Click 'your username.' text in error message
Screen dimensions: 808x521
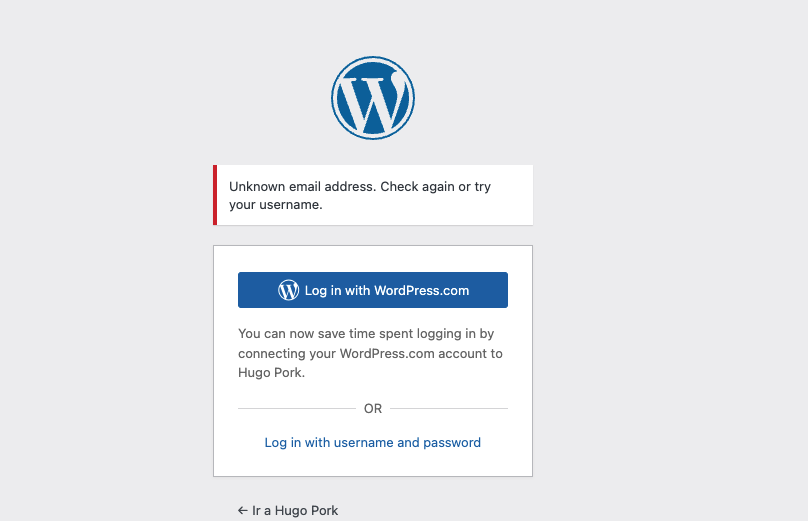(x=276, y=205)
